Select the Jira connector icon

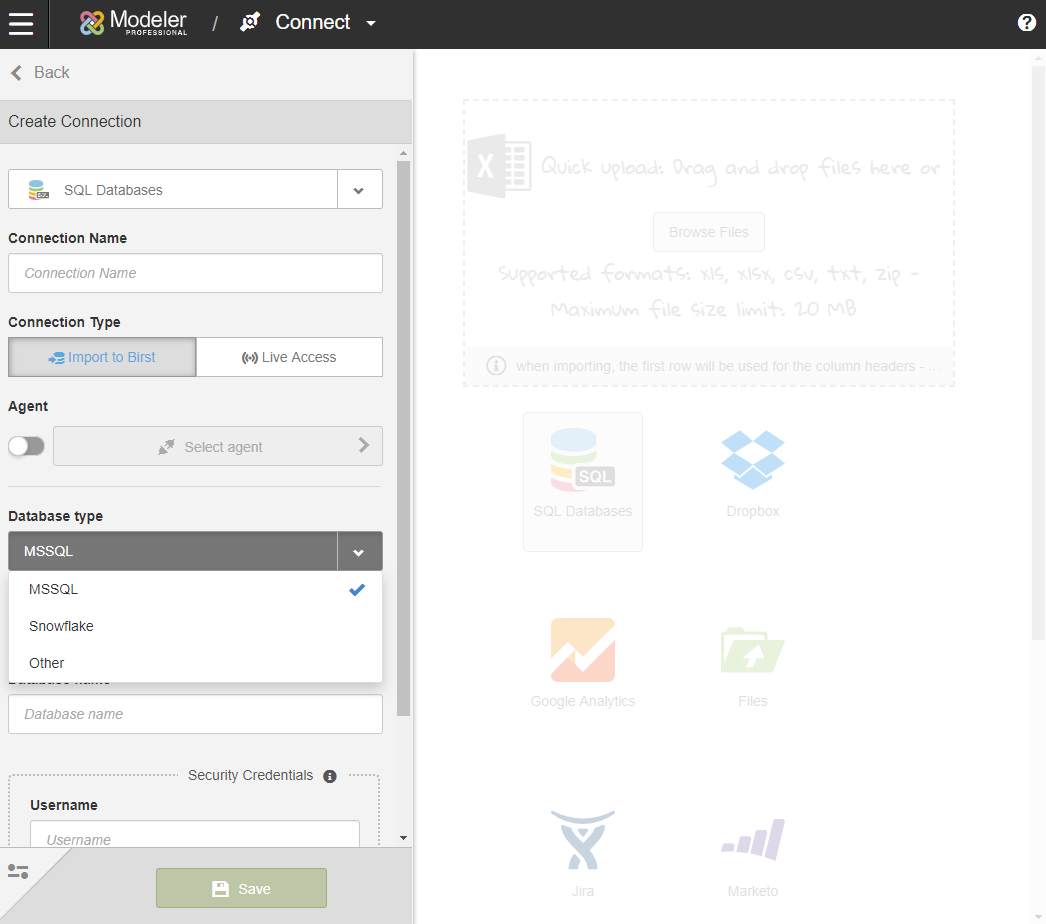click(583, 841)
